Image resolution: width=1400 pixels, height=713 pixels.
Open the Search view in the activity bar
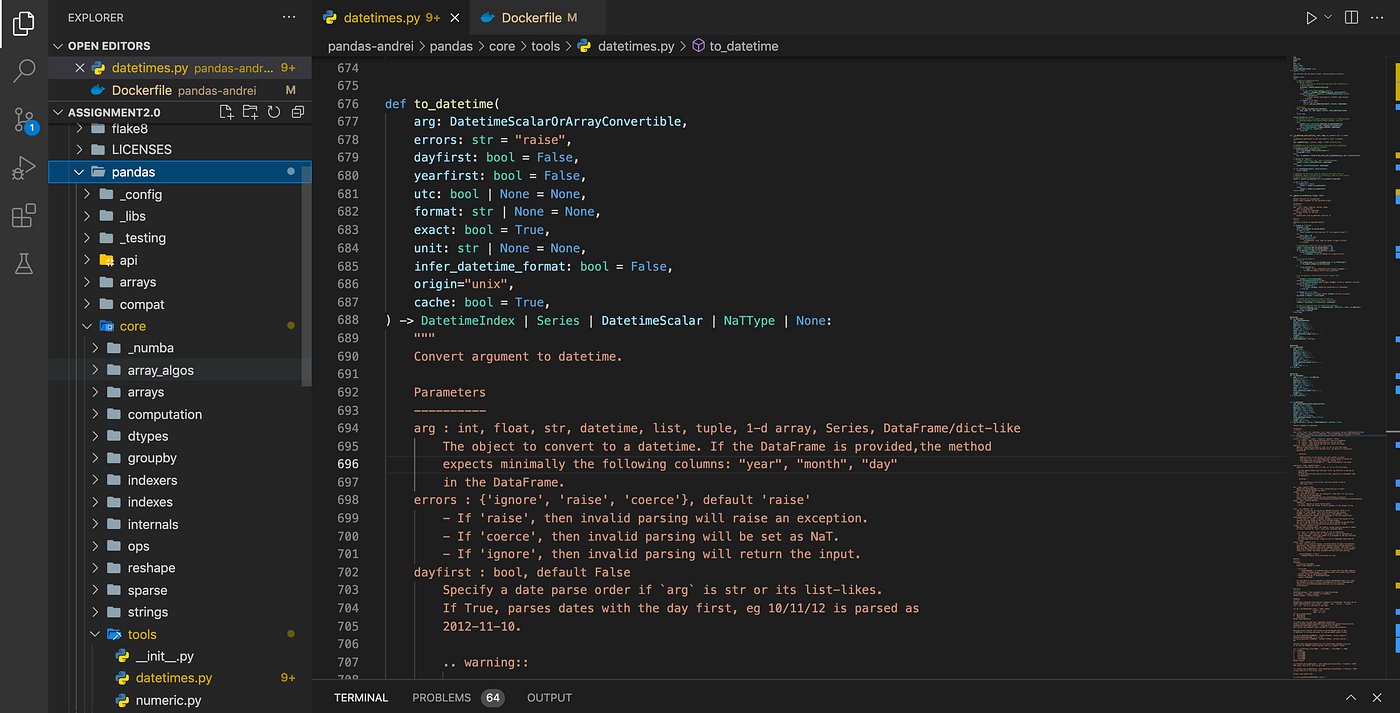(24, 70)
